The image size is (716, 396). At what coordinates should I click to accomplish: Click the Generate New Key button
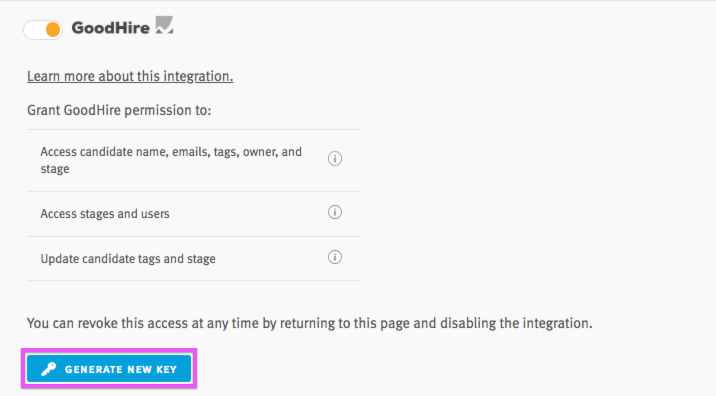click(x=109, y=369)
